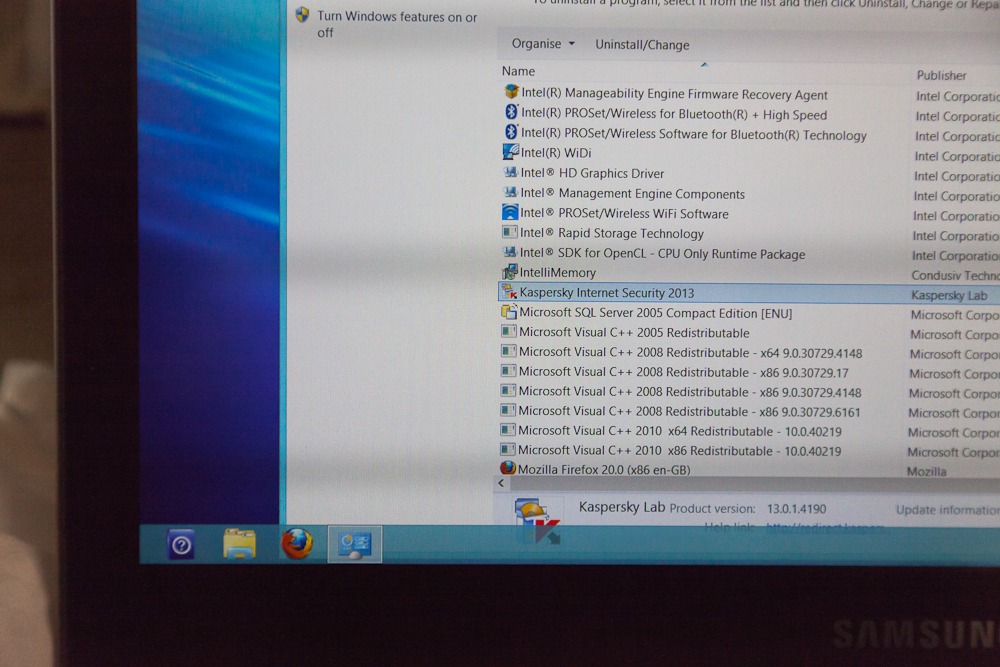This screenshot has height=667, width=1000.
Task: Click the Mozilla publisher cell
Action: tap(927, 471)
